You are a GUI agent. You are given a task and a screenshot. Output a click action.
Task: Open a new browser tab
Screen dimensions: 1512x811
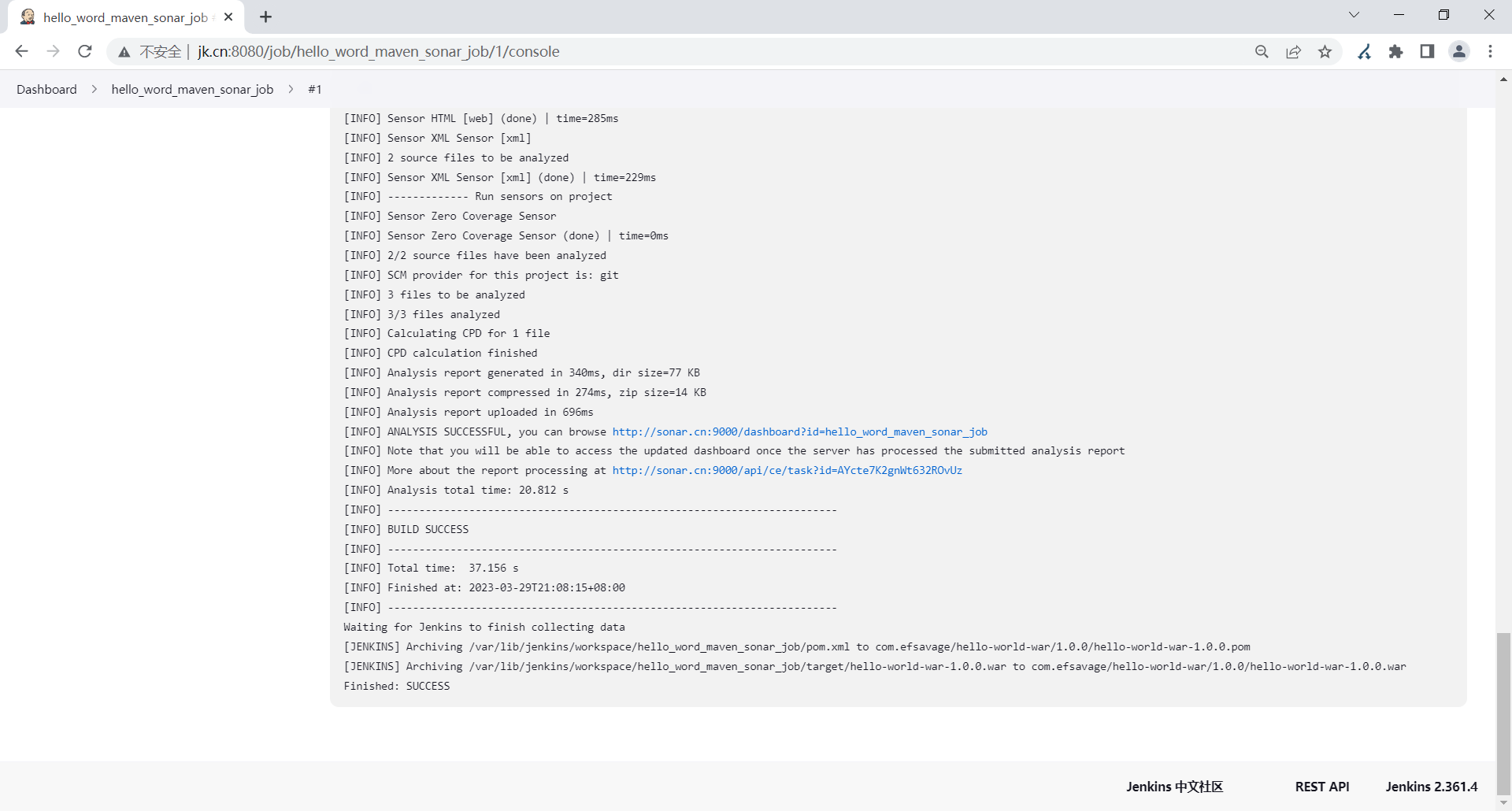pyautogui.click(x=266, y=17)
